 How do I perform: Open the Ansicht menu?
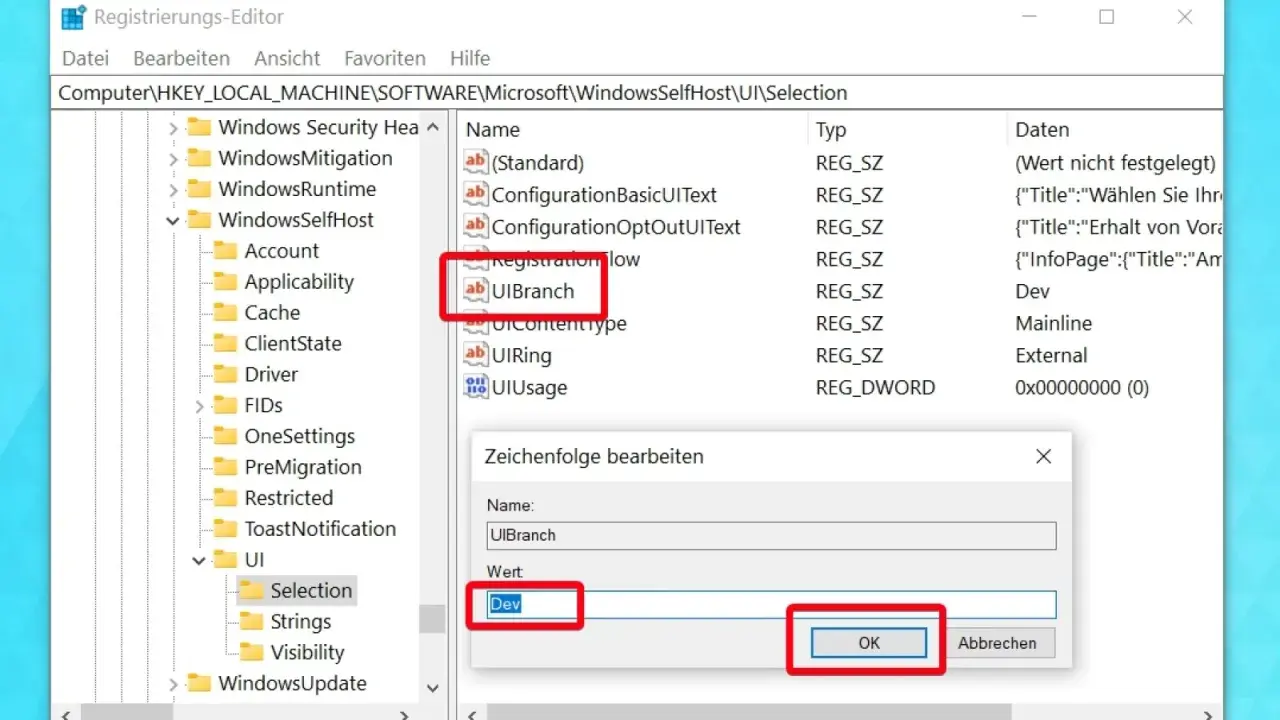[x=287, y=58]
